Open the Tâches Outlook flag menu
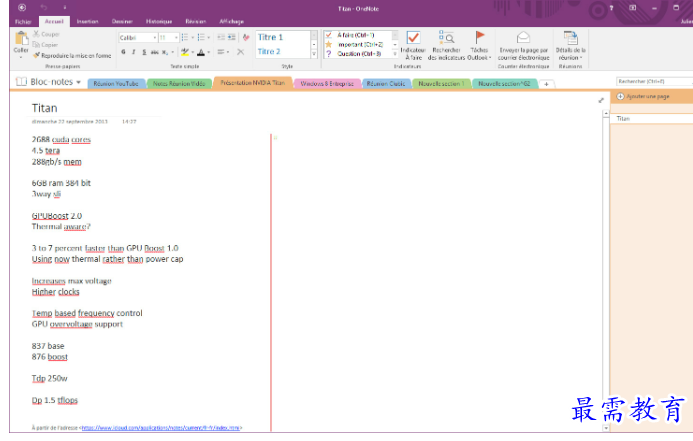693x441 pixels. [x=479, y=46]
